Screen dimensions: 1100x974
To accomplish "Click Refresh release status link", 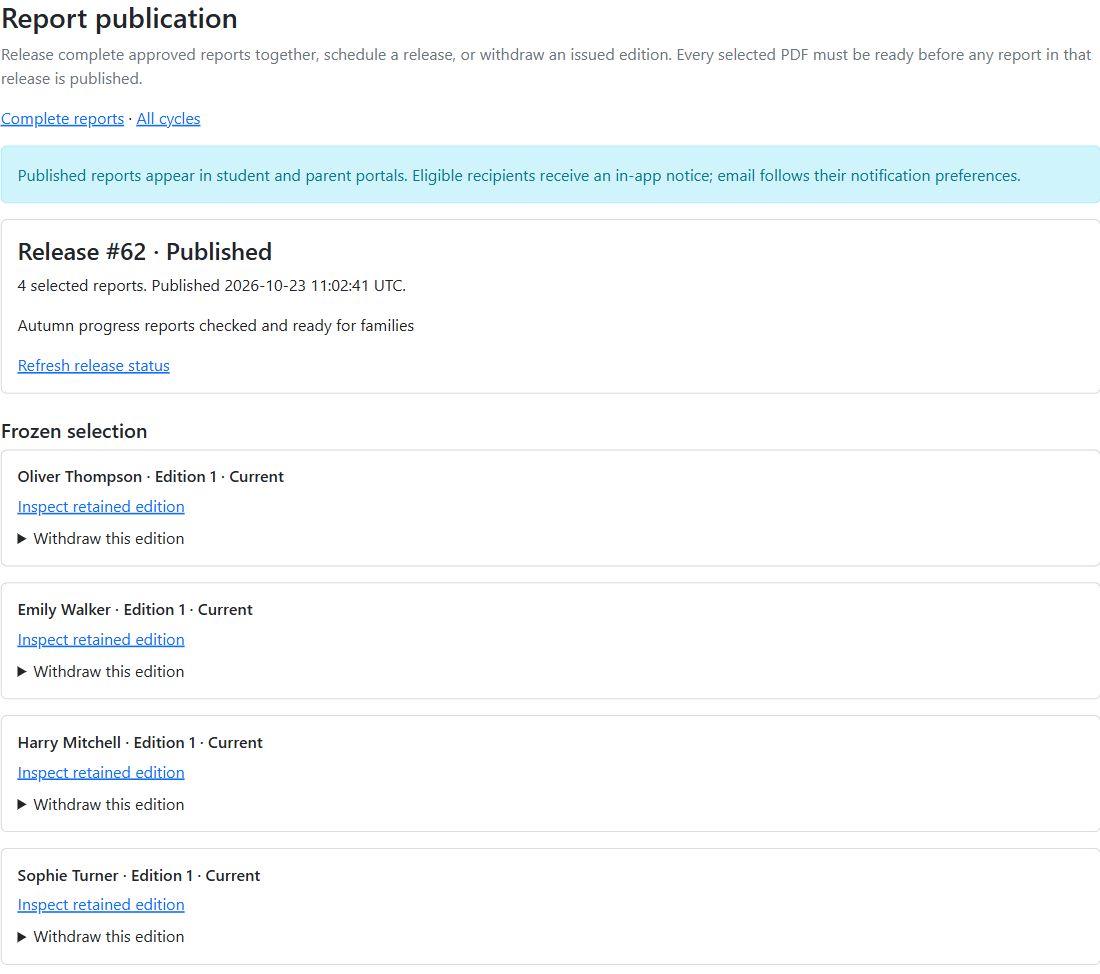I will (x=93, y=366).
